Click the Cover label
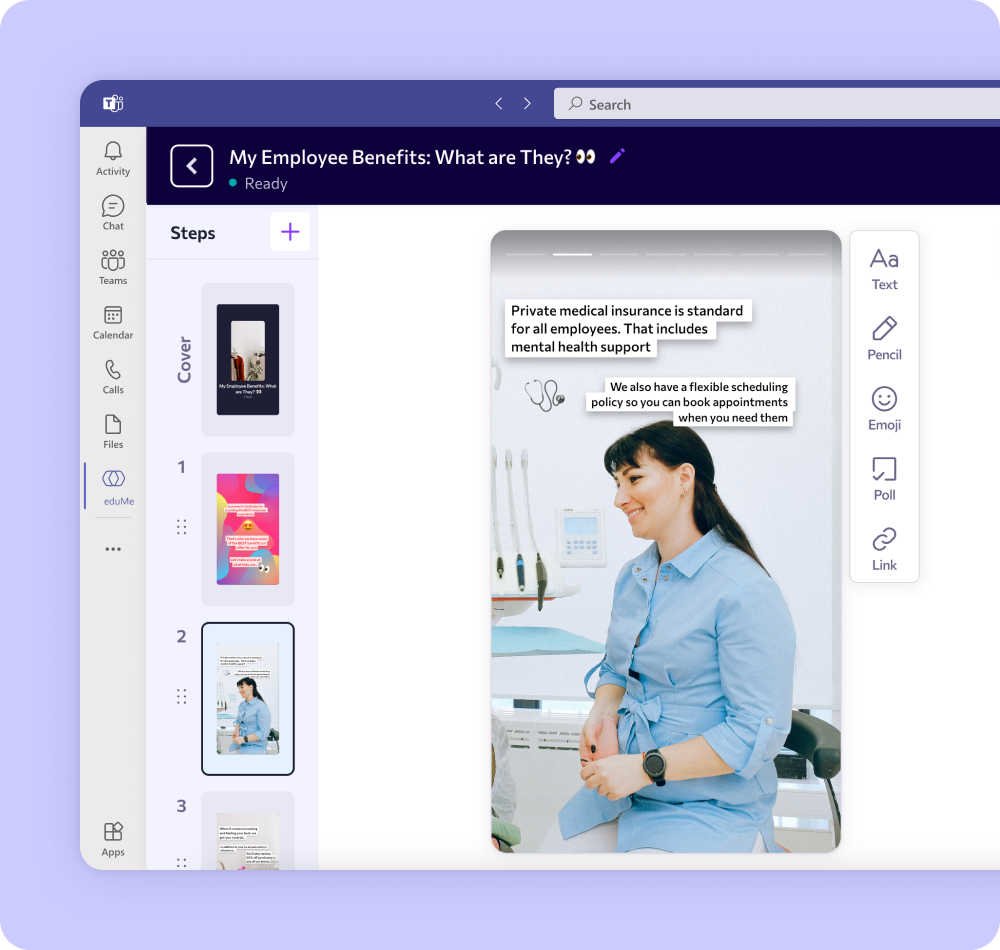 point(184,360)
